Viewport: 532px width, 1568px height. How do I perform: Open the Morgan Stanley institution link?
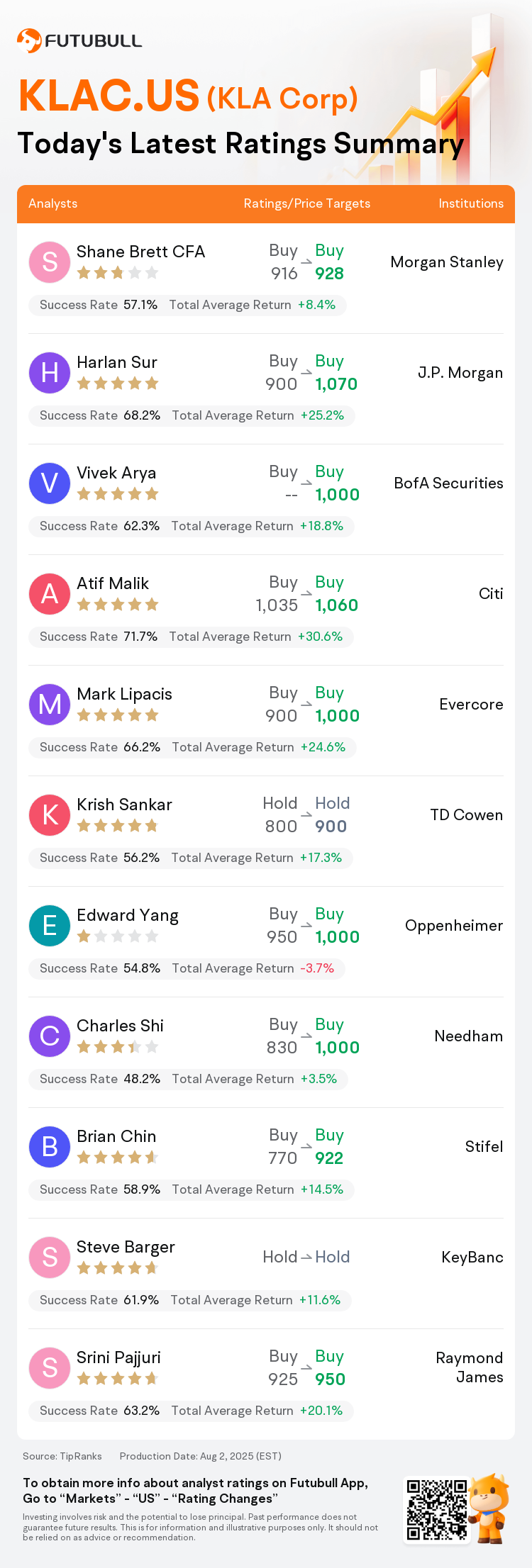[447, 262]
